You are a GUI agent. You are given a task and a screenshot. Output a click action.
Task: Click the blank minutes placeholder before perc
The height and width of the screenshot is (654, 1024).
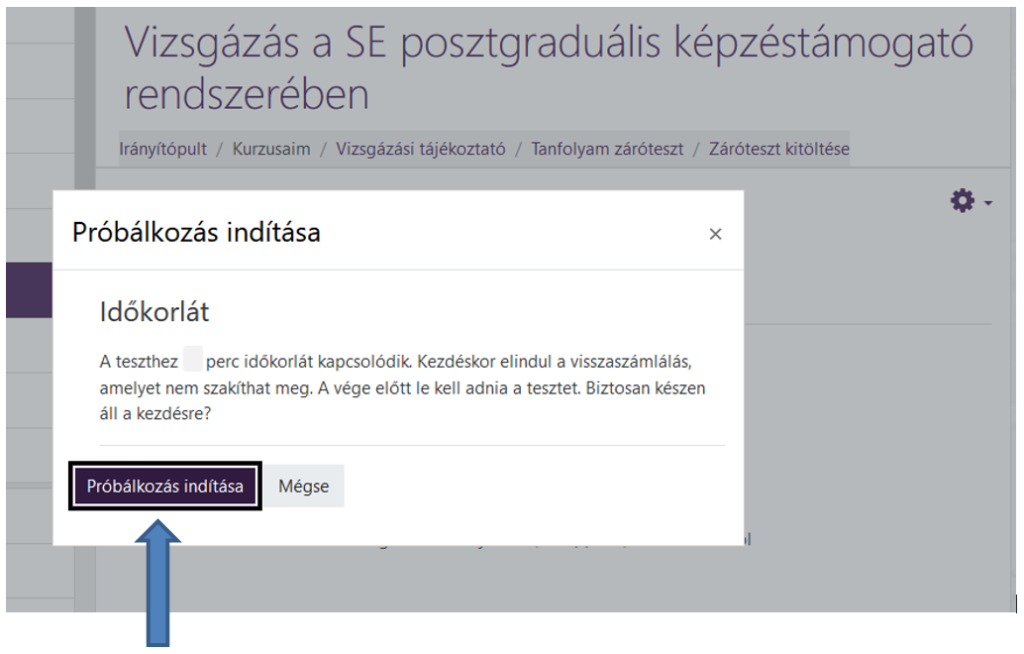coord(193,359)
